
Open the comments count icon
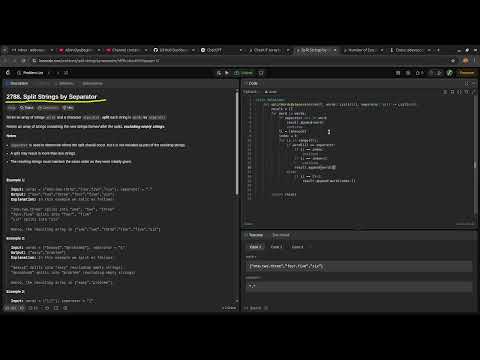(x=33, y=308)
